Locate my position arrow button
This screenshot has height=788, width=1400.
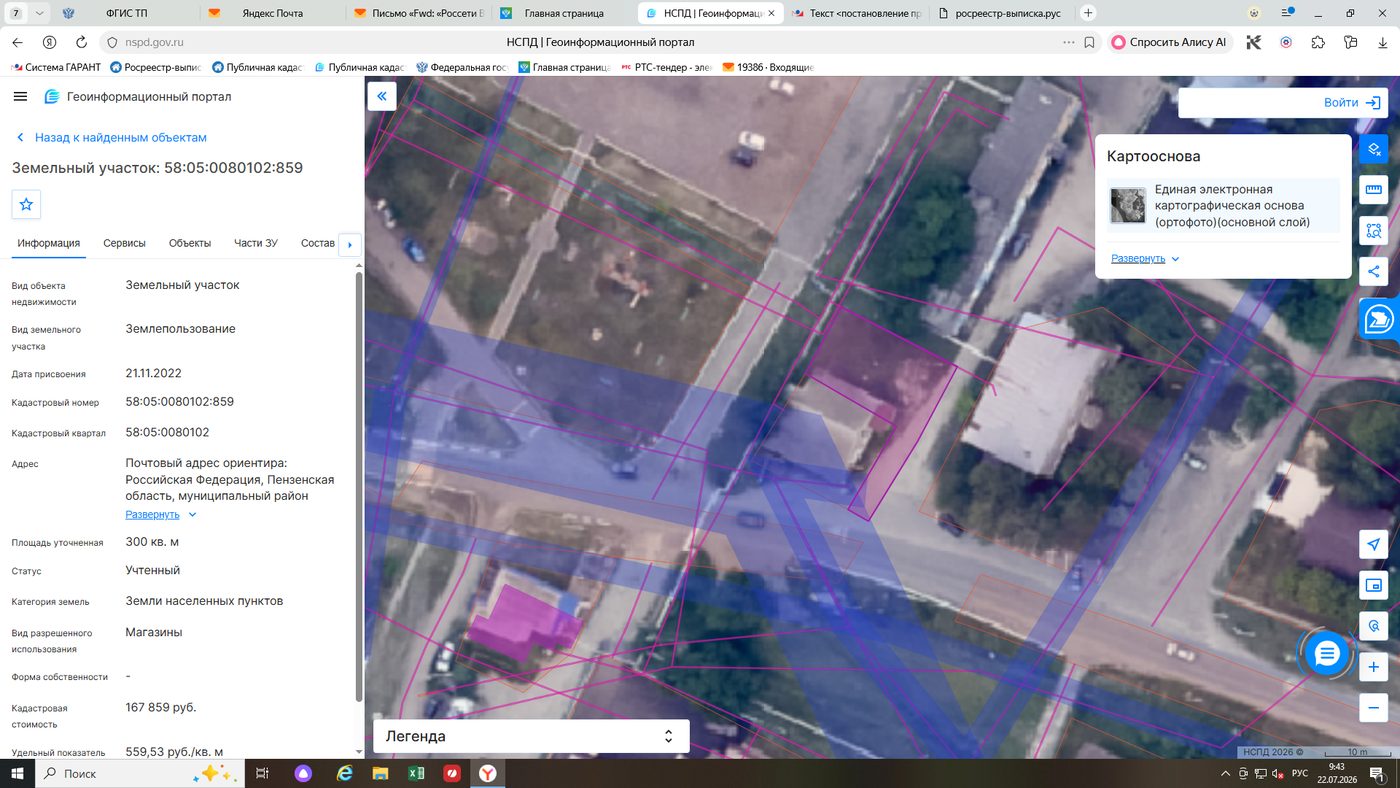pos(1374,545)
